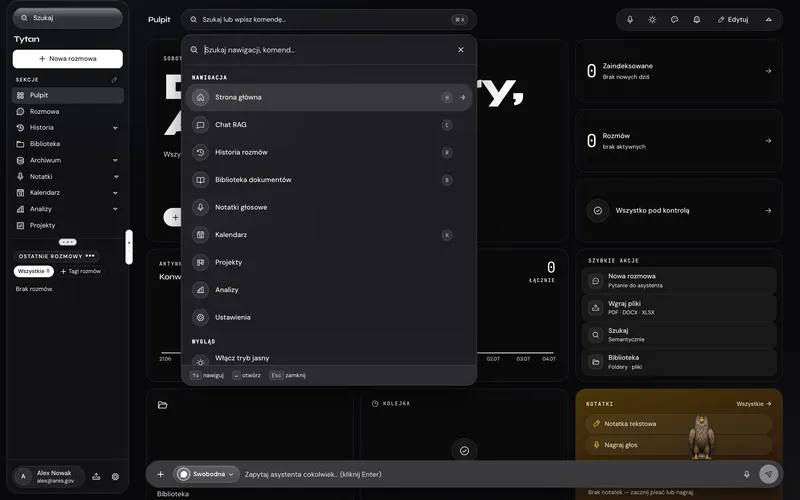Click the pencil edit icon next to Sekcje
Image resolution: width=800 pixels, height=500 pixels.
[x=114, y=80]
